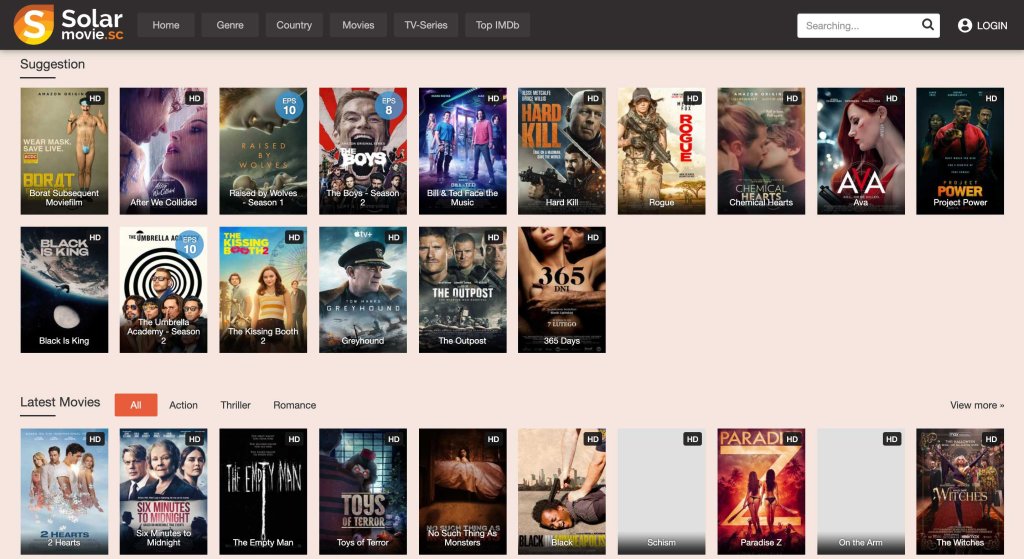Screen dimensions: 1024x559
Task: Click HD badge on Hard Kill
Action: click(x=593, y=99)
